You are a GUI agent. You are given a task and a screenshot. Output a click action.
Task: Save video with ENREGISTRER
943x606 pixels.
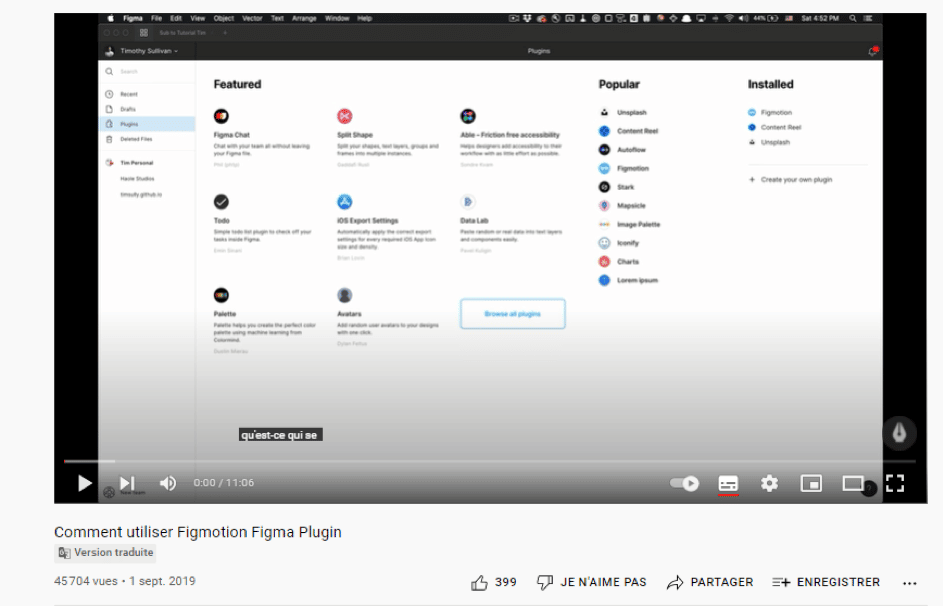coord(826,582)
